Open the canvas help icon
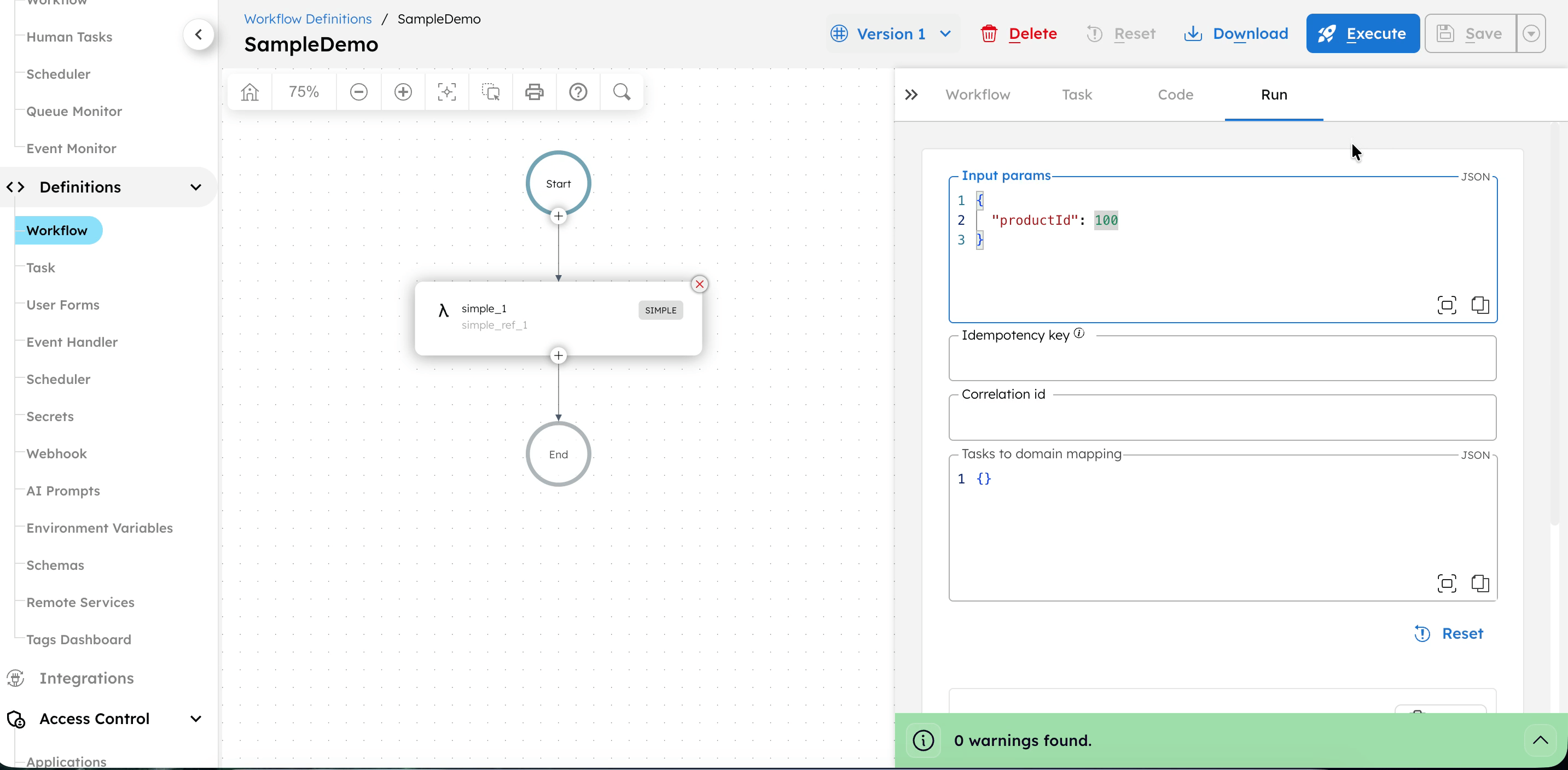The width and height of the screenshot is (1568, 770). click(578, 92)
